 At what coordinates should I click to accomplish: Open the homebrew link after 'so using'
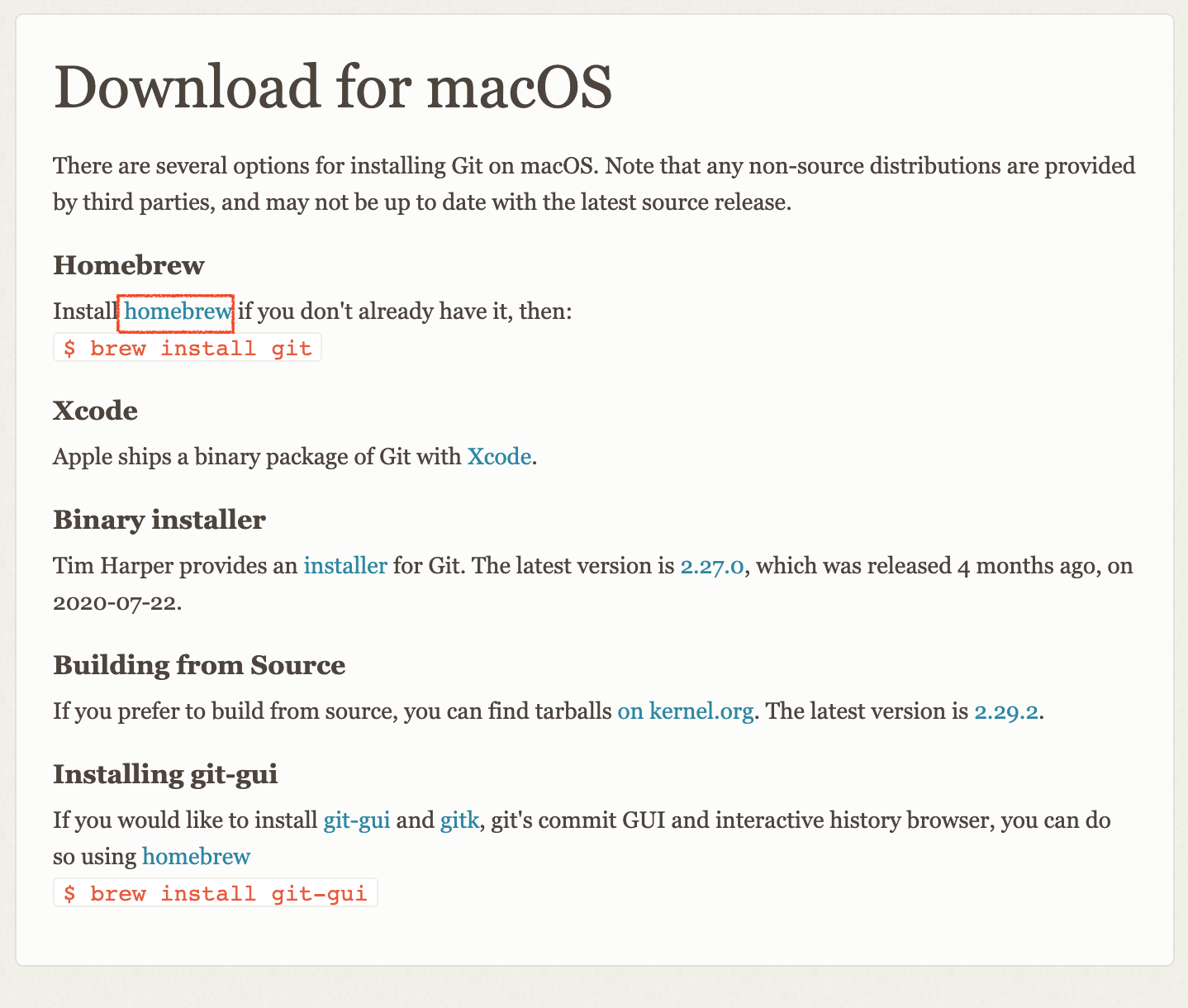[x=196, y=856]
